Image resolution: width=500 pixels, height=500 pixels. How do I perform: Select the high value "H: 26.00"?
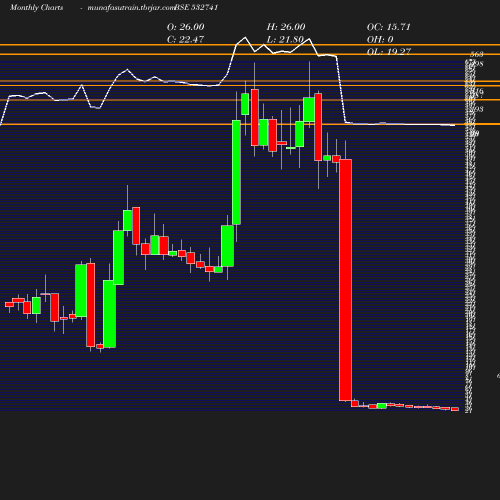click(x=286, y=27)
